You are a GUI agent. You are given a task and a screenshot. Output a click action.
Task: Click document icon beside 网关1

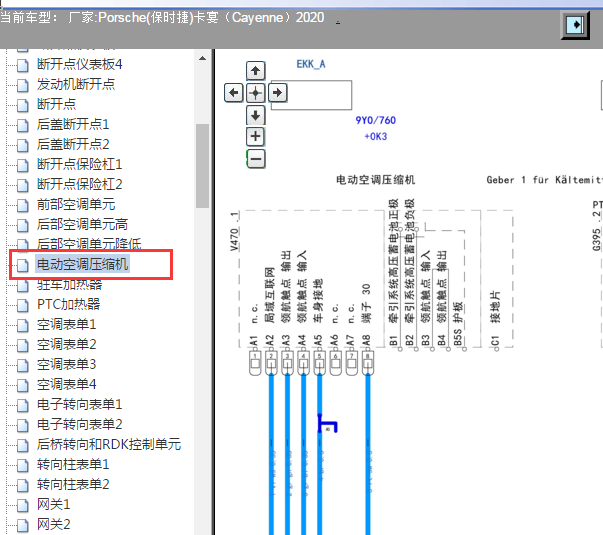(x=23, y=505)
